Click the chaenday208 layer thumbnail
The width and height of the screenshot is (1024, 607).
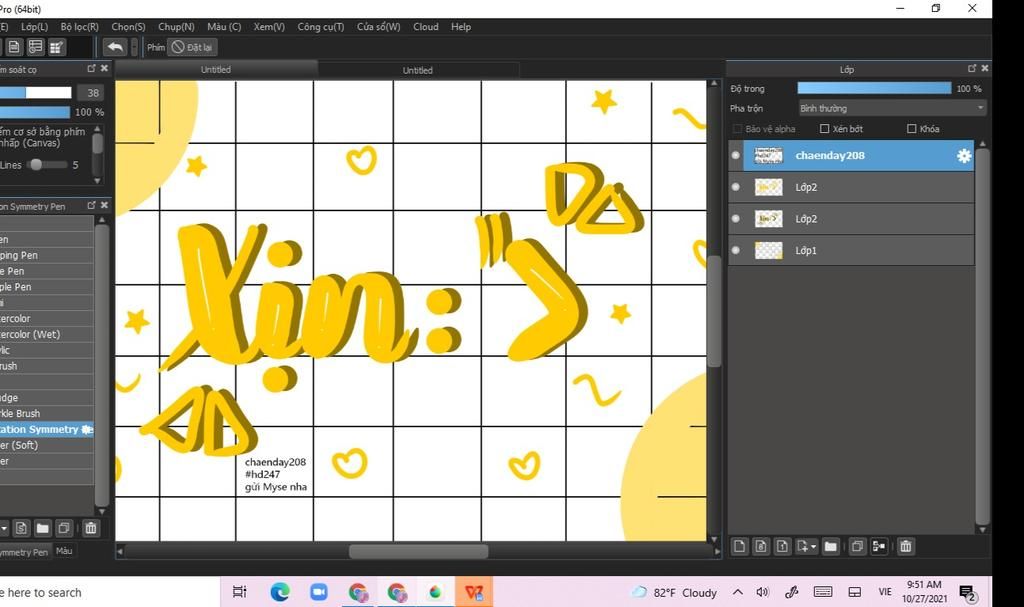point(768,156)
